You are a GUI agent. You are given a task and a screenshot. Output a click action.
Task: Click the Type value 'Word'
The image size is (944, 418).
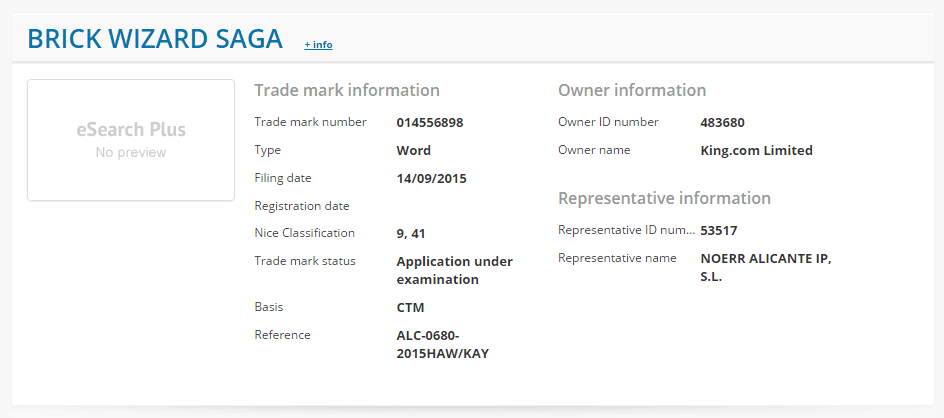point(414,151)
